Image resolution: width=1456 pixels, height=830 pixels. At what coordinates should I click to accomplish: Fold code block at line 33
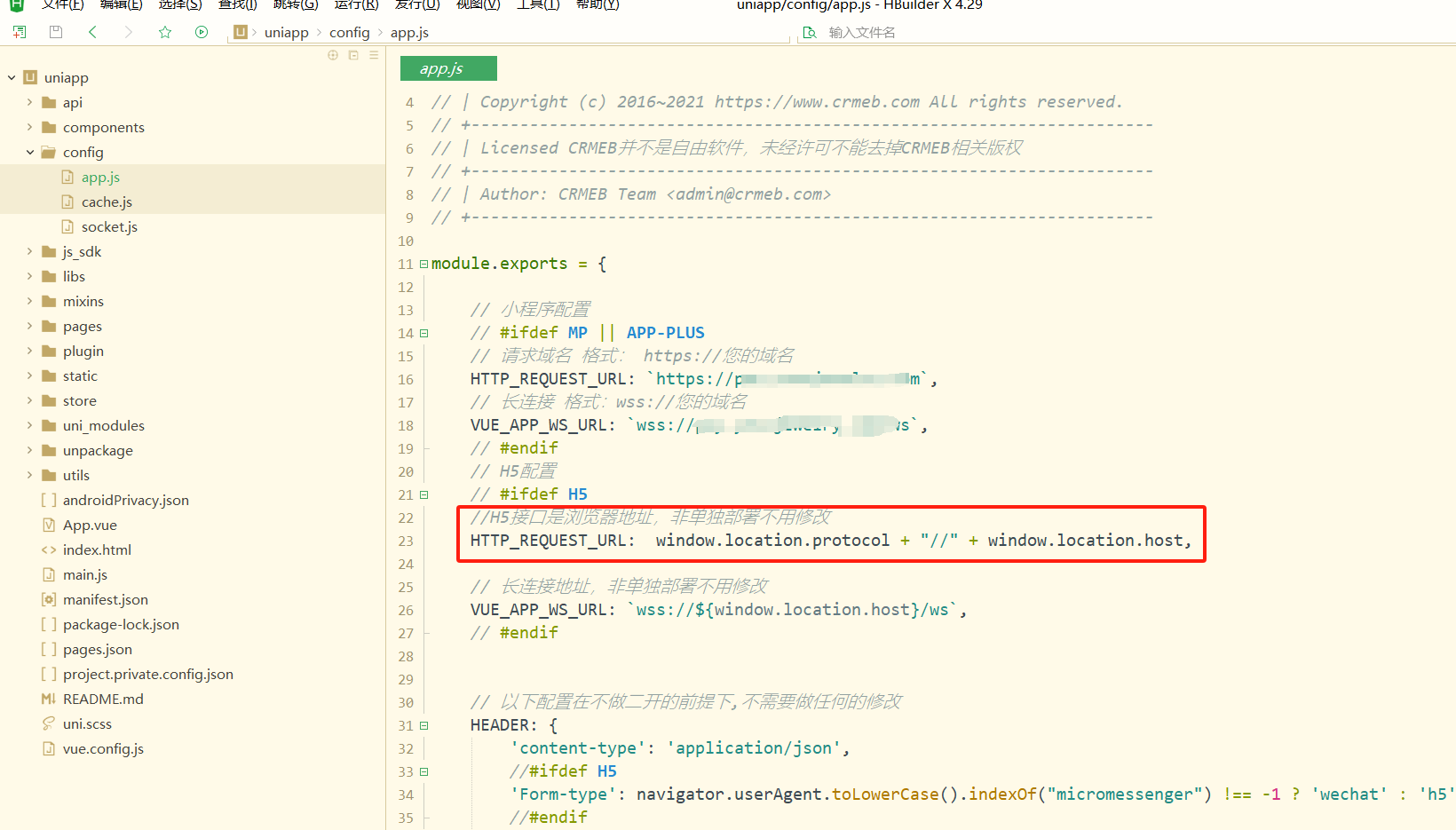pyautogui.click(x=423, y=771)
